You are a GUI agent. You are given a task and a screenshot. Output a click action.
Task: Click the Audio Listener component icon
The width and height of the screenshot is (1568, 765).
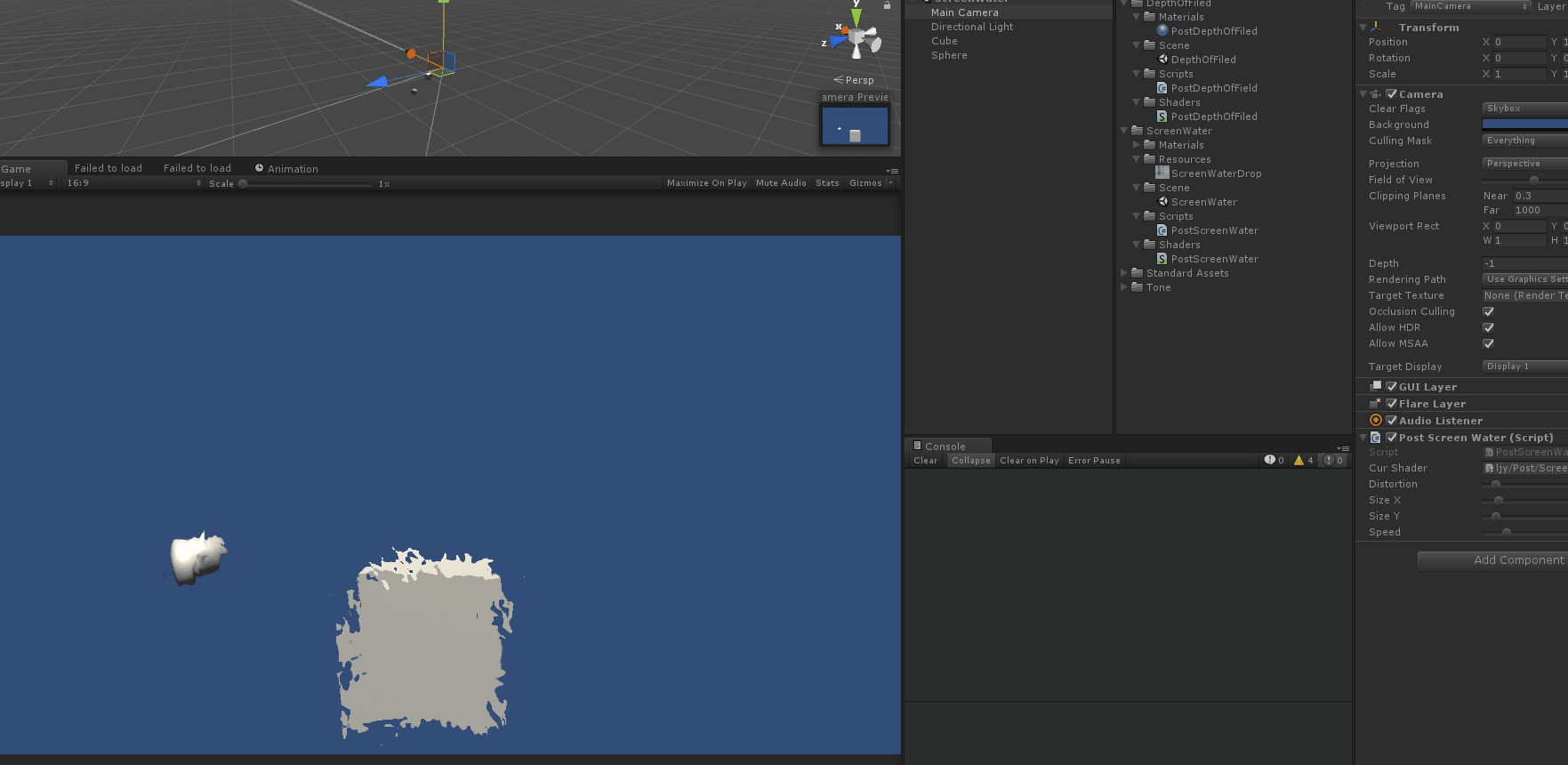pos(1376,421)
